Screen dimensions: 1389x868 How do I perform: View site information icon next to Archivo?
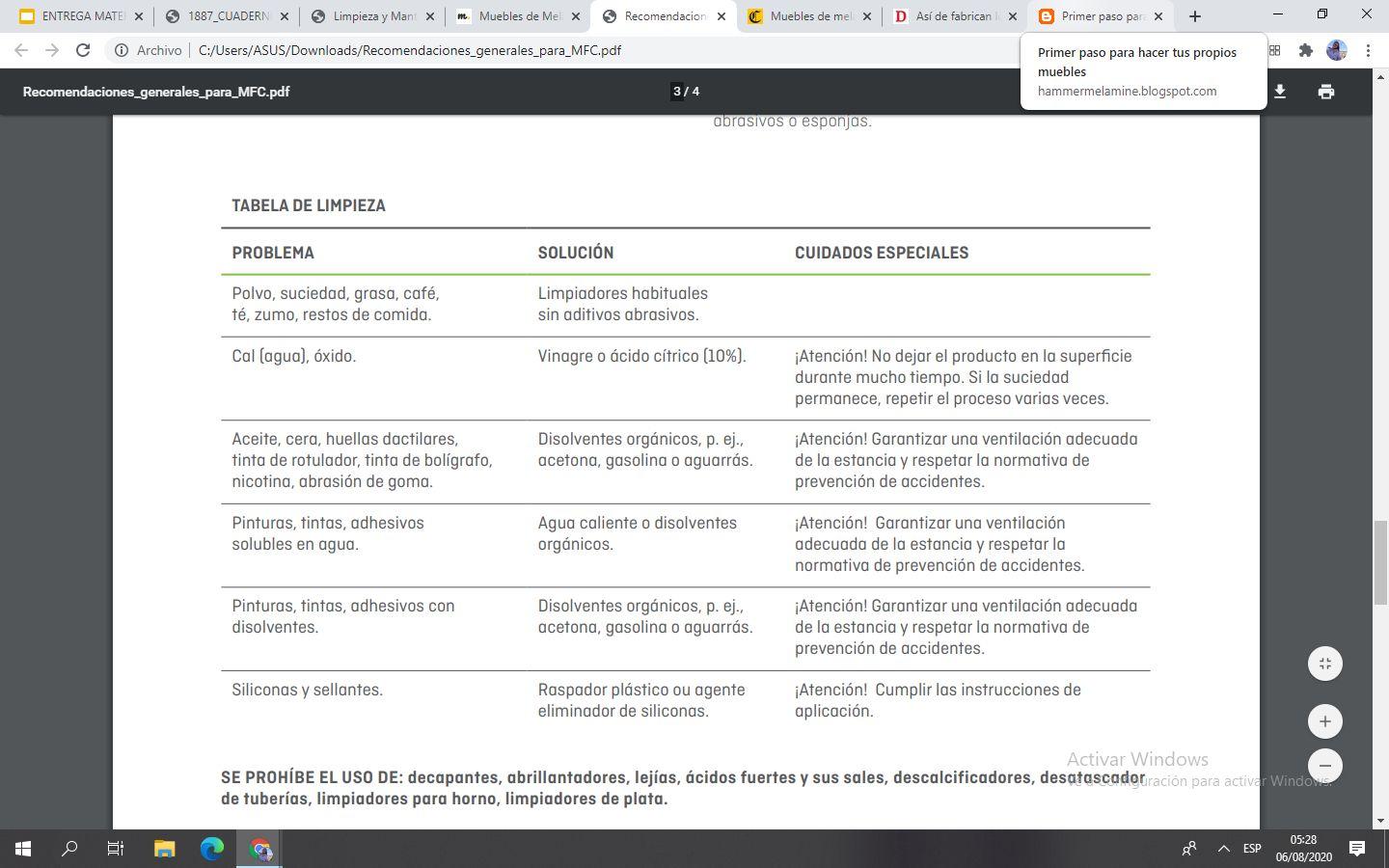tap(122, 50)
